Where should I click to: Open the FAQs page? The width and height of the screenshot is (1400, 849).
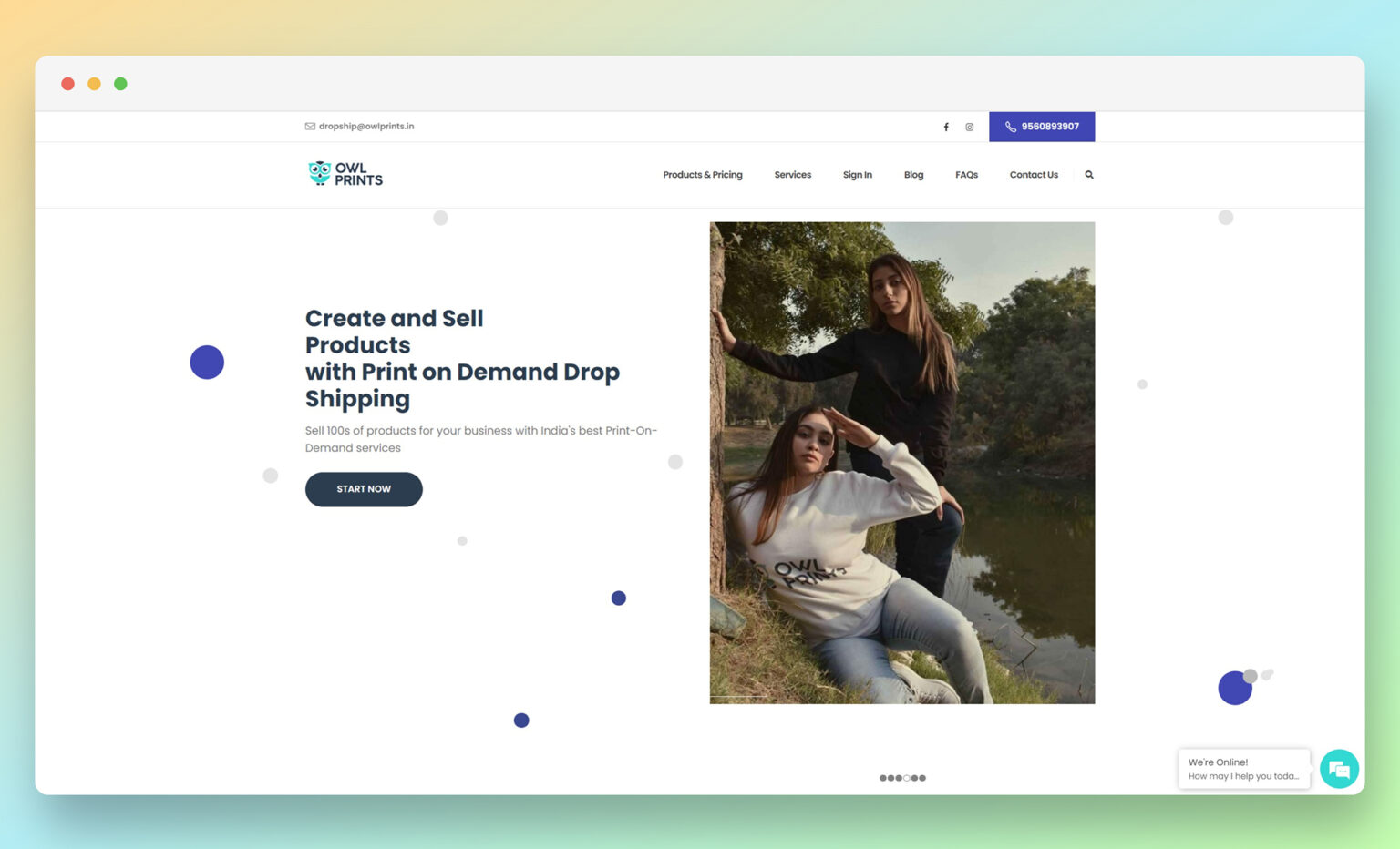coord(966,175)
